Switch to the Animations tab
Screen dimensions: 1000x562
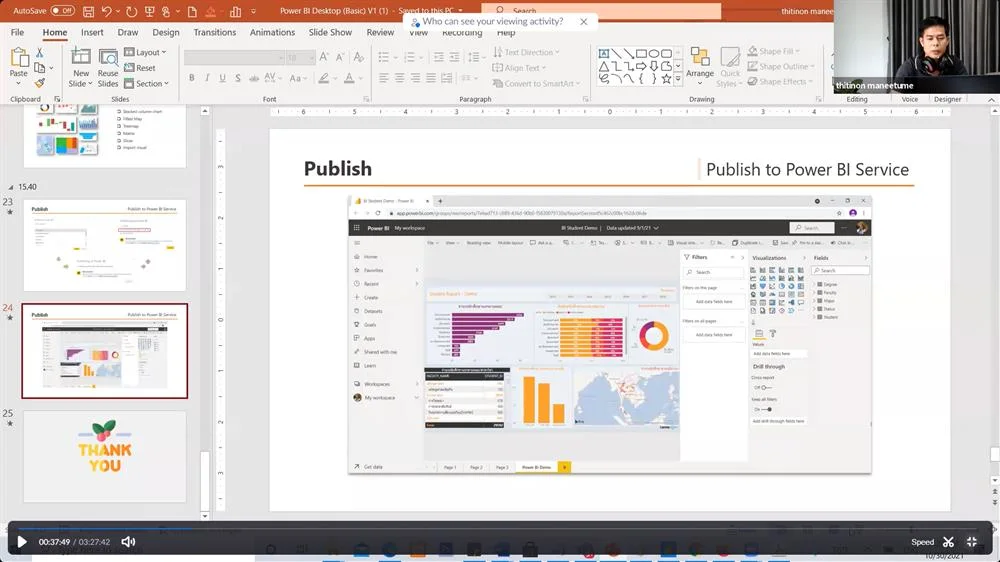pos(272,32)
